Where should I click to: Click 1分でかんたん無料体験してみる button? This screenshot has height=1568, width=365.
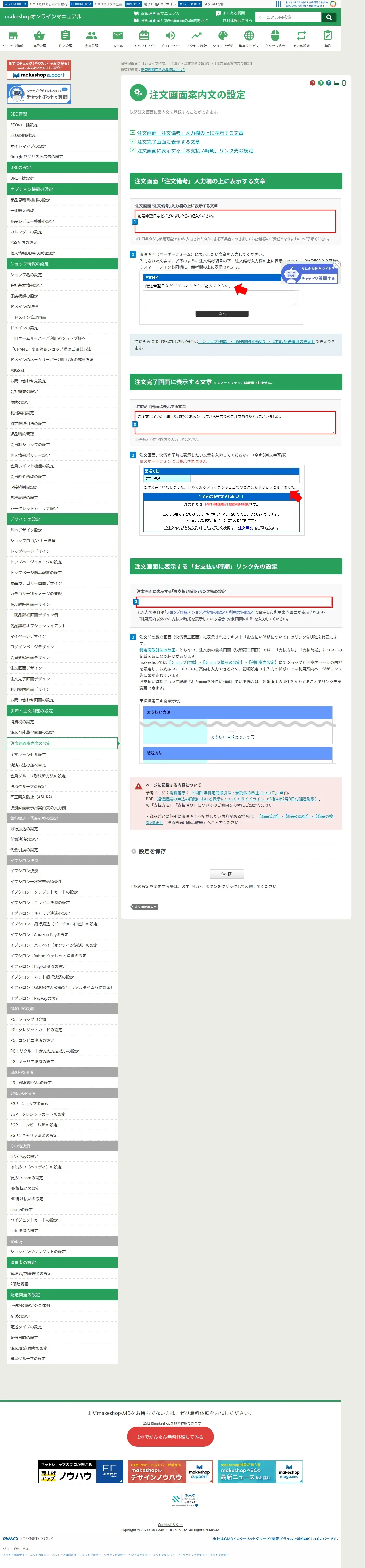pos(170,1437)
